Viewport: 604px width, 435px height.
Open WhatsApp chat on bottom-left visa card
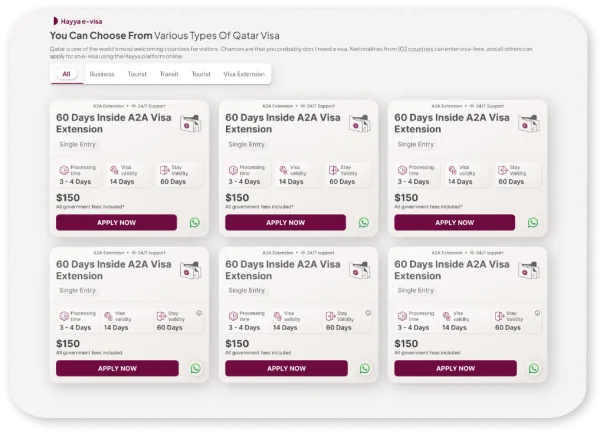click(x=196, y=369)
